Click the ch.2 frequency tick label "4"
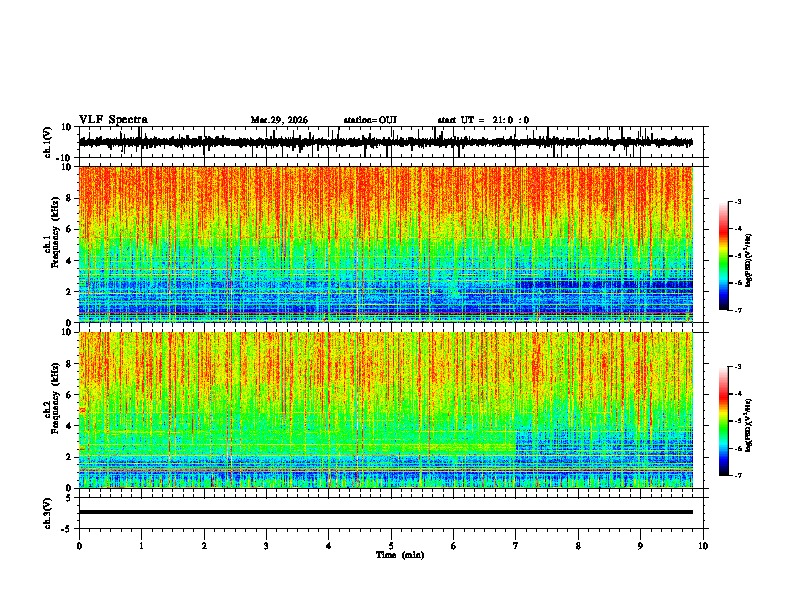This screenshot has width=792, height=612. (x=70, y=426)
